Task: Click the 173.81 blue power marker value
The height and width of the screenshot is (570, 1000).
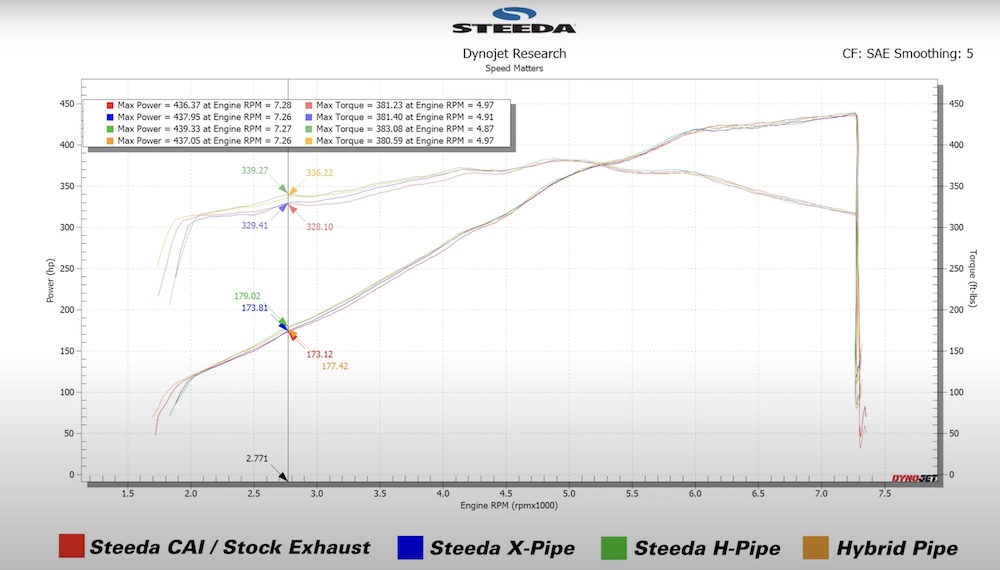Action: click(254, 308)
